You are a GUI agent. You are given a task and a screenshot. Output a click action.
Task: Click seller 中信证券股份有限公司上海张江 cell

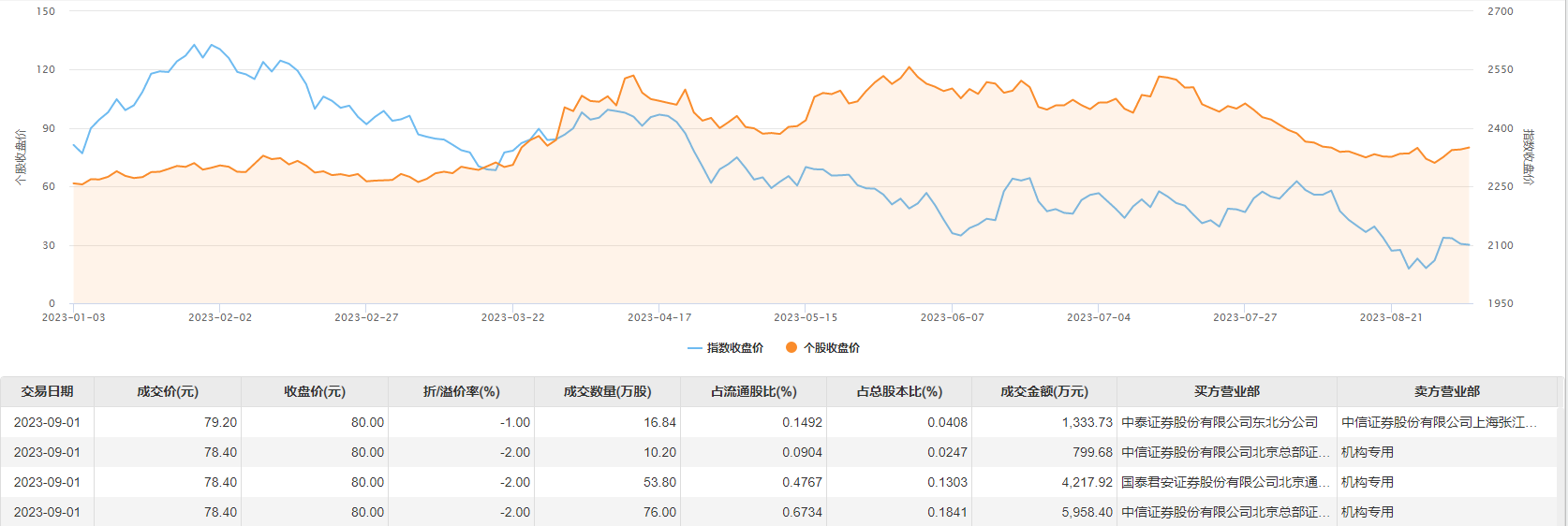tap(1439, 423)
